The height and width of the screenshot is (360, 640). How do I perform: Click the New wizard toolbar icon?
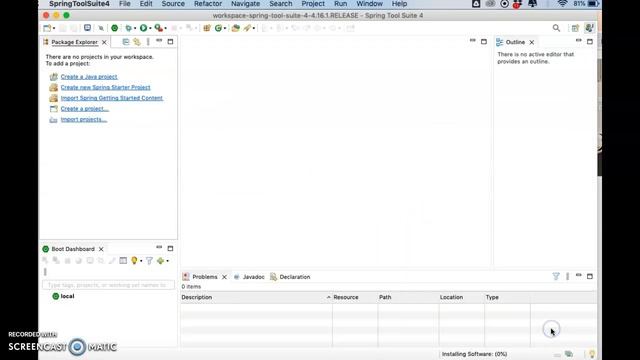click(x=47, y=28)
